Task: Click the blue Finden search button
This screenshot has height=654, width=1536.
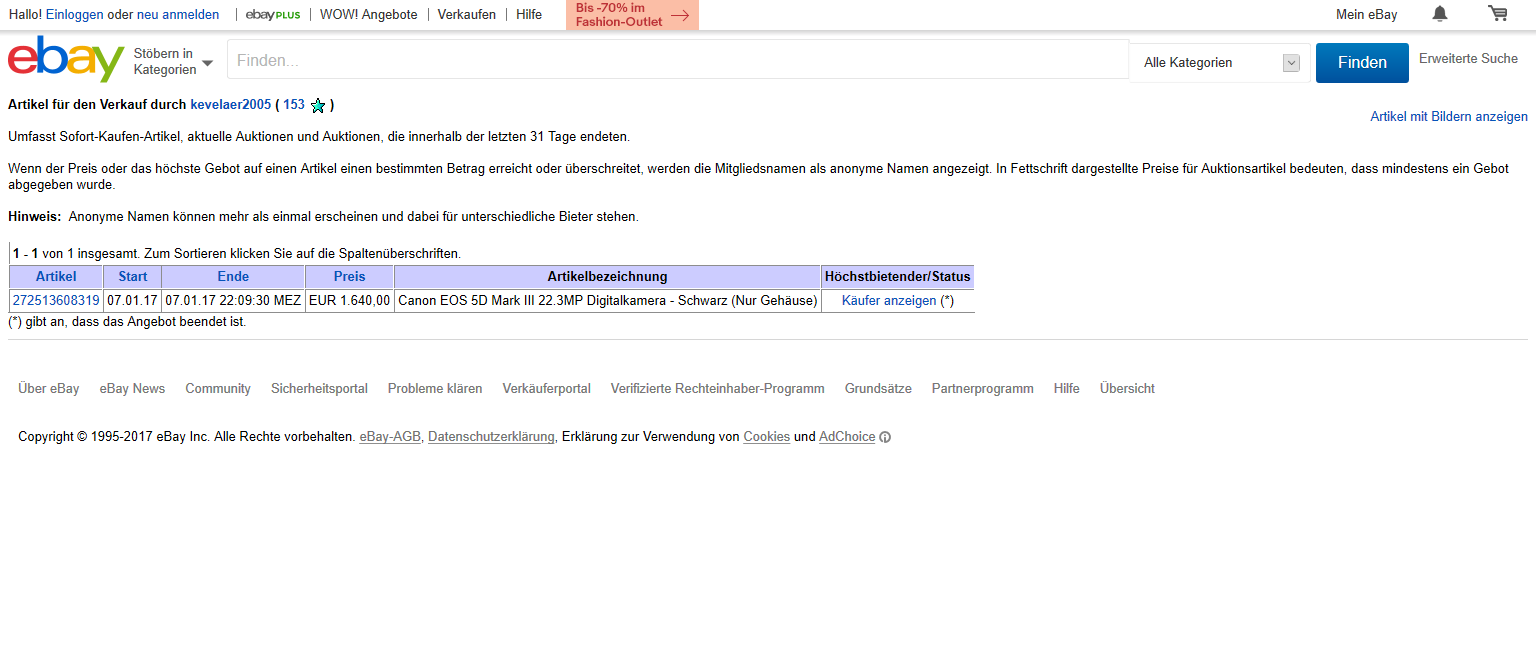Action: 1362,62
